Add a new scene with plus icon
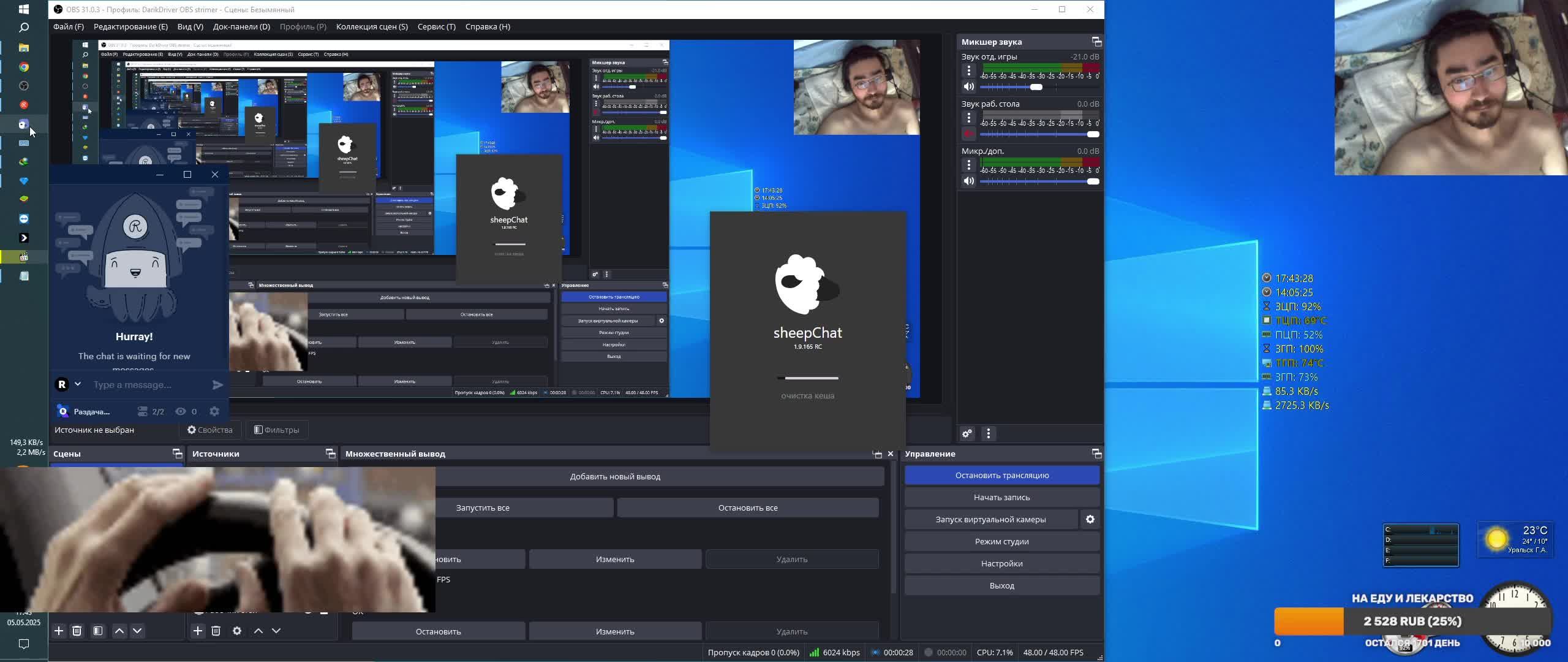Image resolution: width=1568 pixels, height=662 pixels. [x=59, y=630]
